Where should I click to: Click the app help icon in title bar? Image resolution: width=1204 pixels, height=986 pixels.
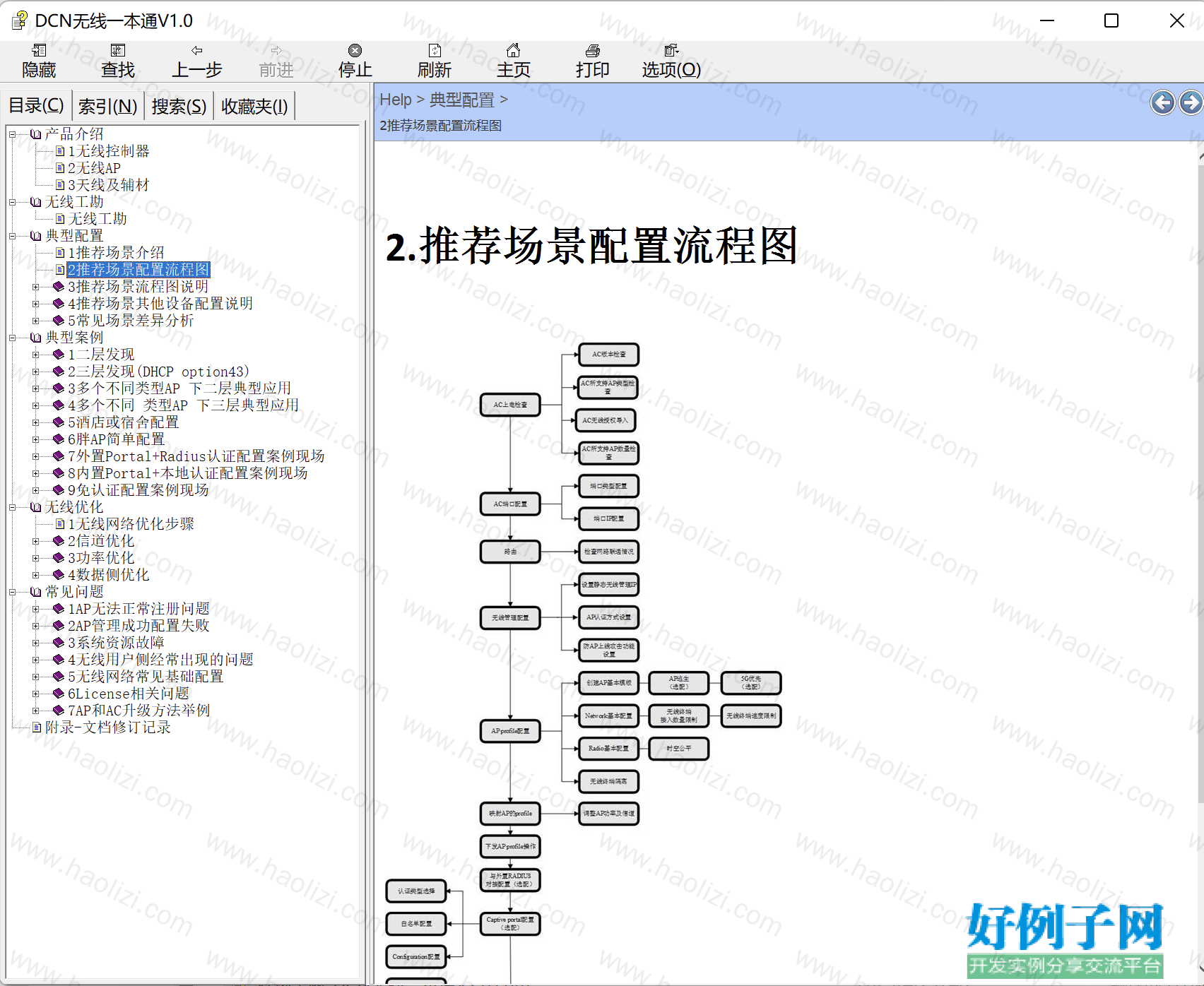tap(19, 20)
